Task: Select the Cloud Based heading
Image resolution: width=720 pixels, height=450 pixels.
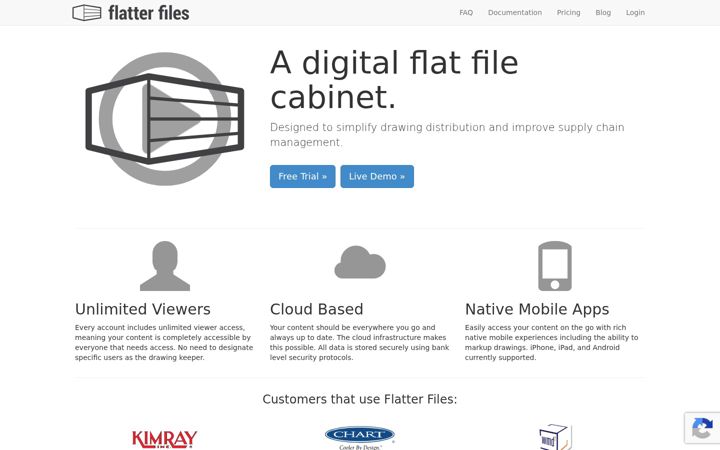Action: pyautogui.click(x=316, y=309)
